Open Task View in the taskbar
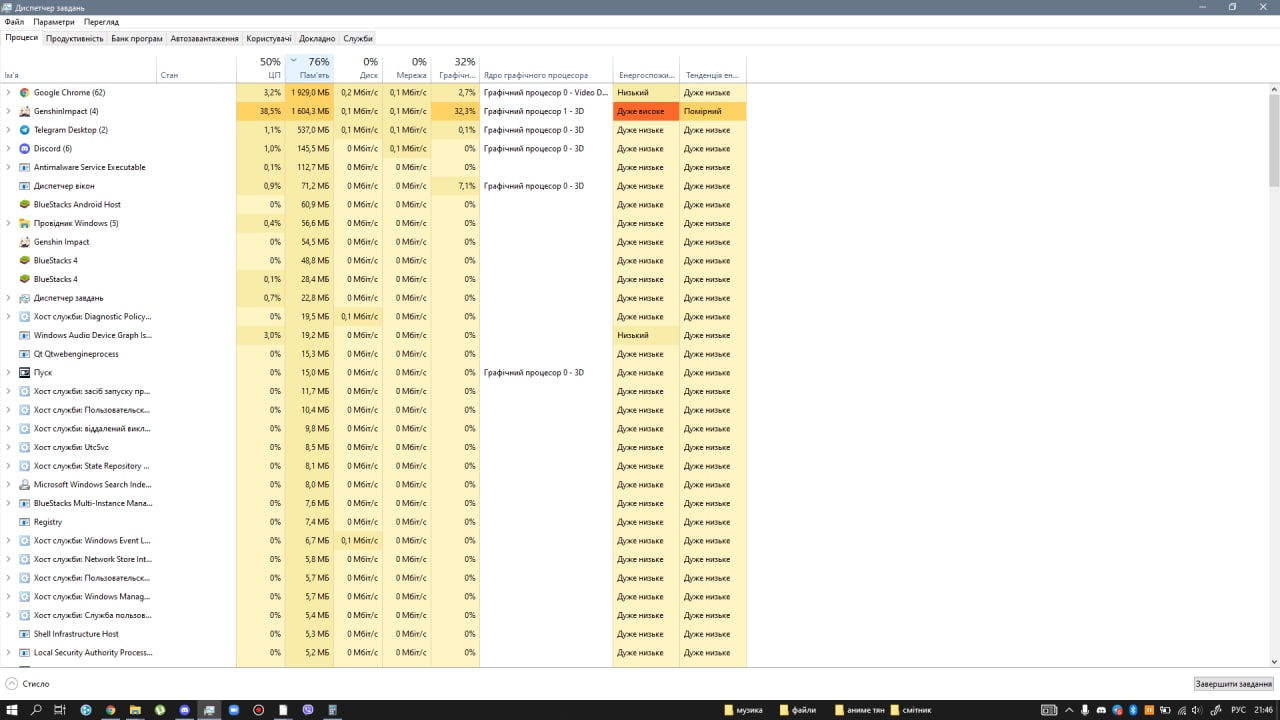 [x=60, y=710]
